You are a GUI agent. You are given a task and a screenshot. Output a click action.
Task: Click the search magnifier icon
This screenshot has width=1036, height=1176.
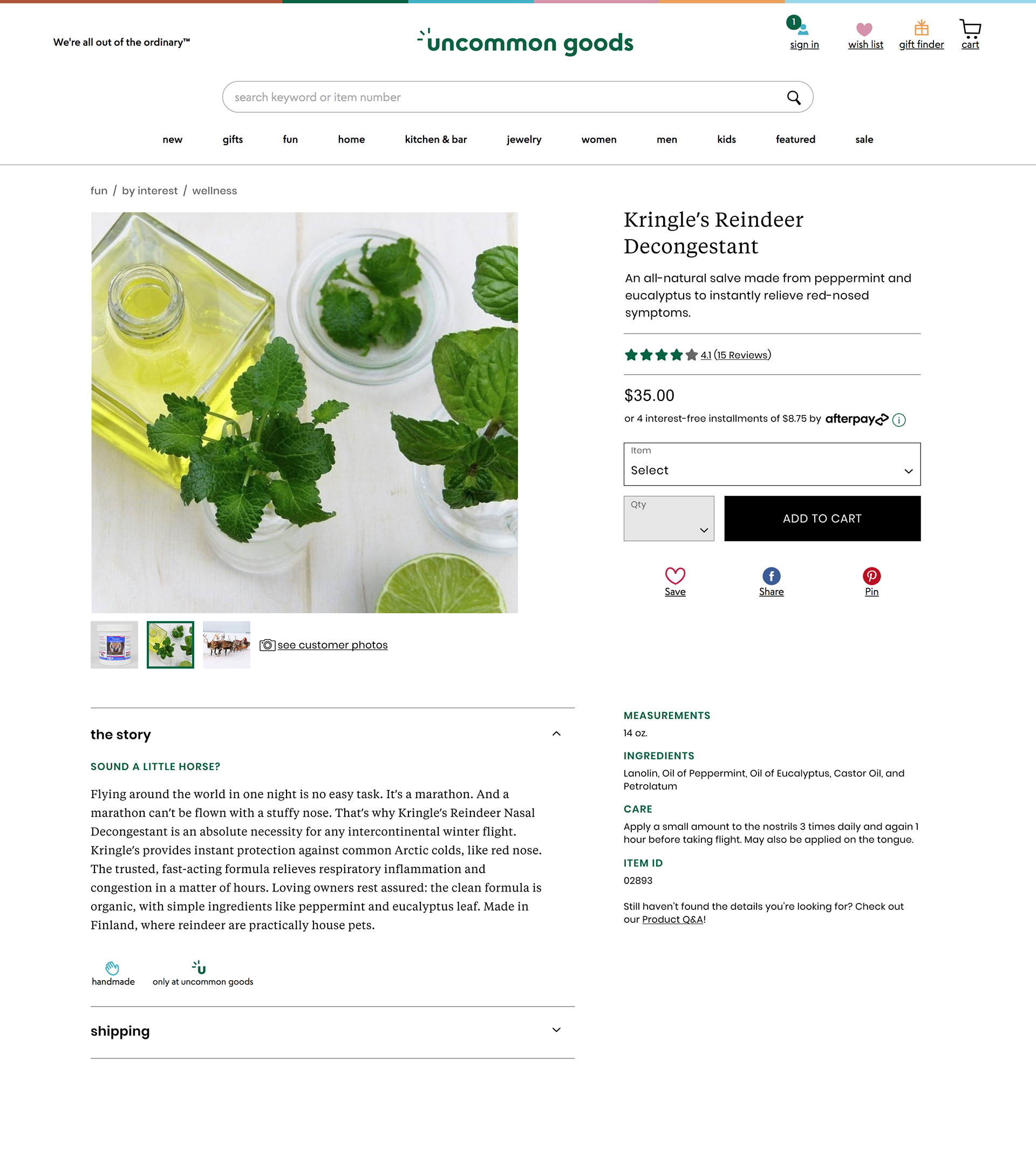click(793, 97)
